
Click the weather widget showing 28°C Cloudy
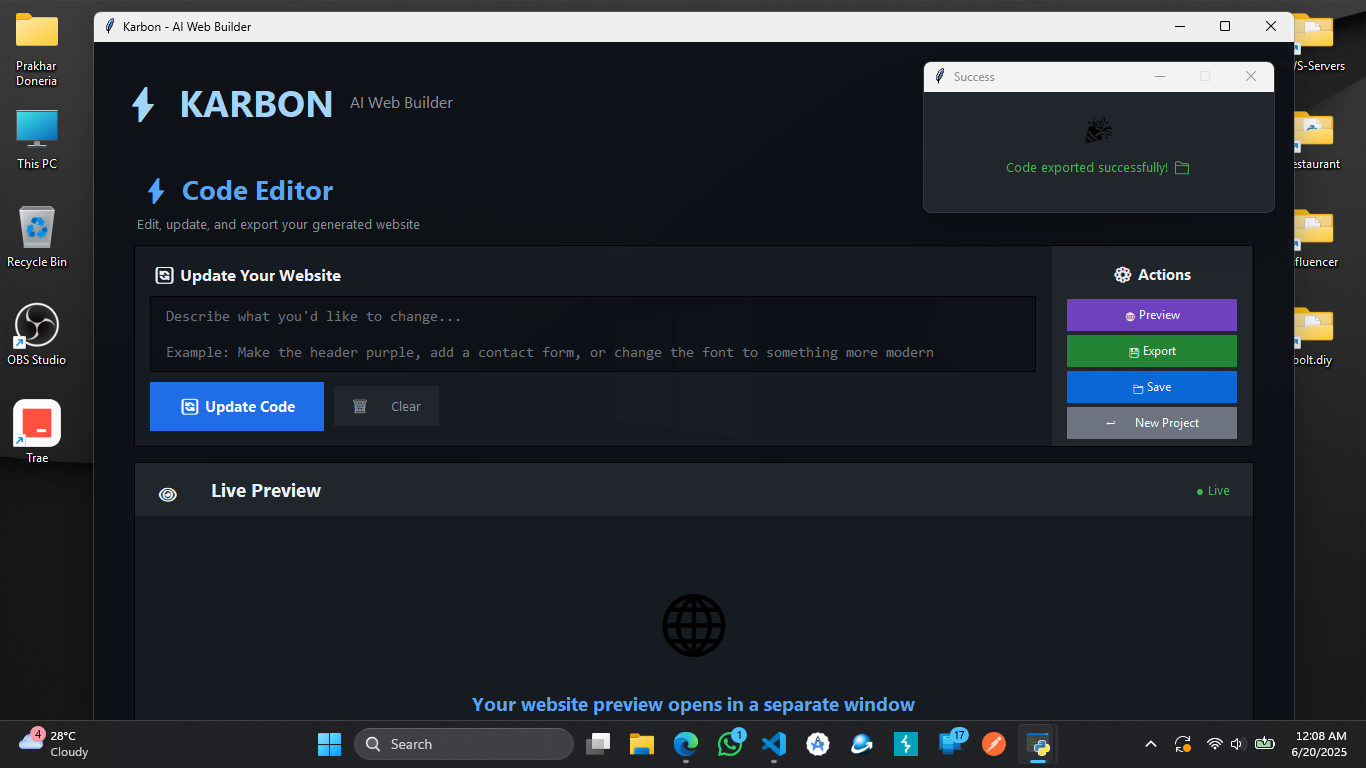pyautogui.click(x=55, y=744)
